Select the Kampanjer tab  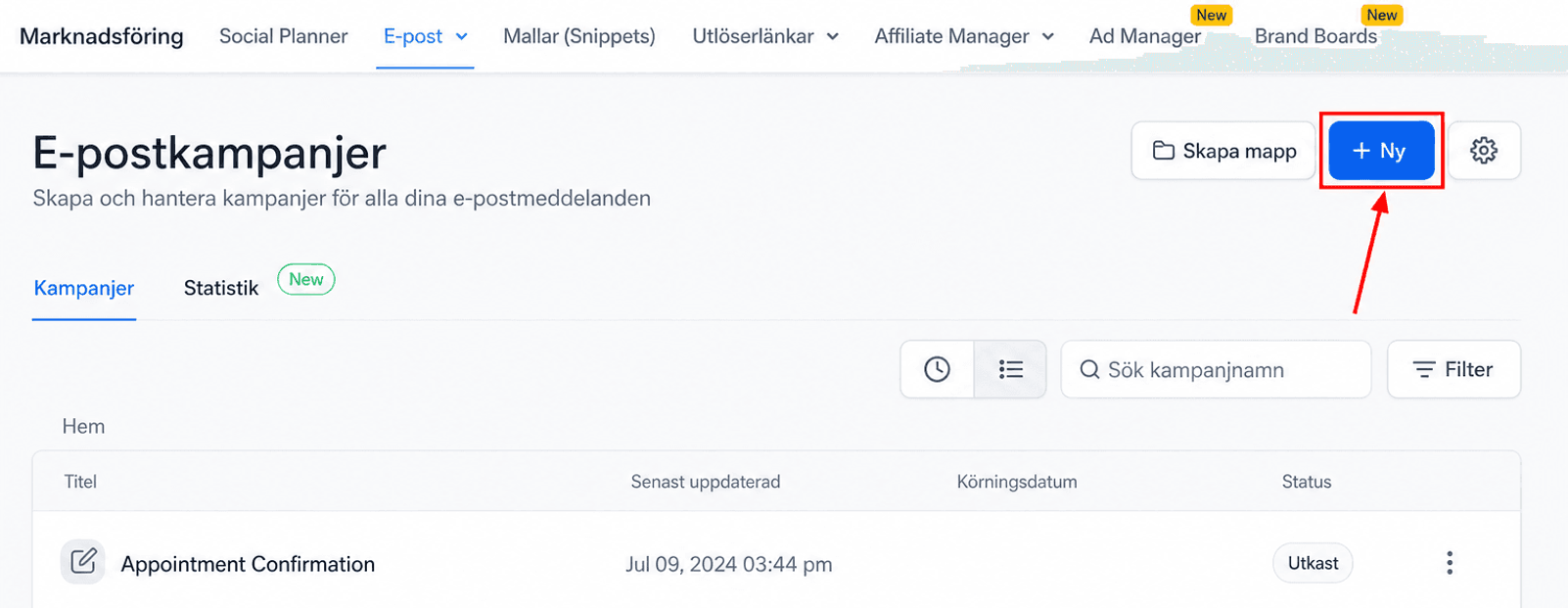[84, 288]
